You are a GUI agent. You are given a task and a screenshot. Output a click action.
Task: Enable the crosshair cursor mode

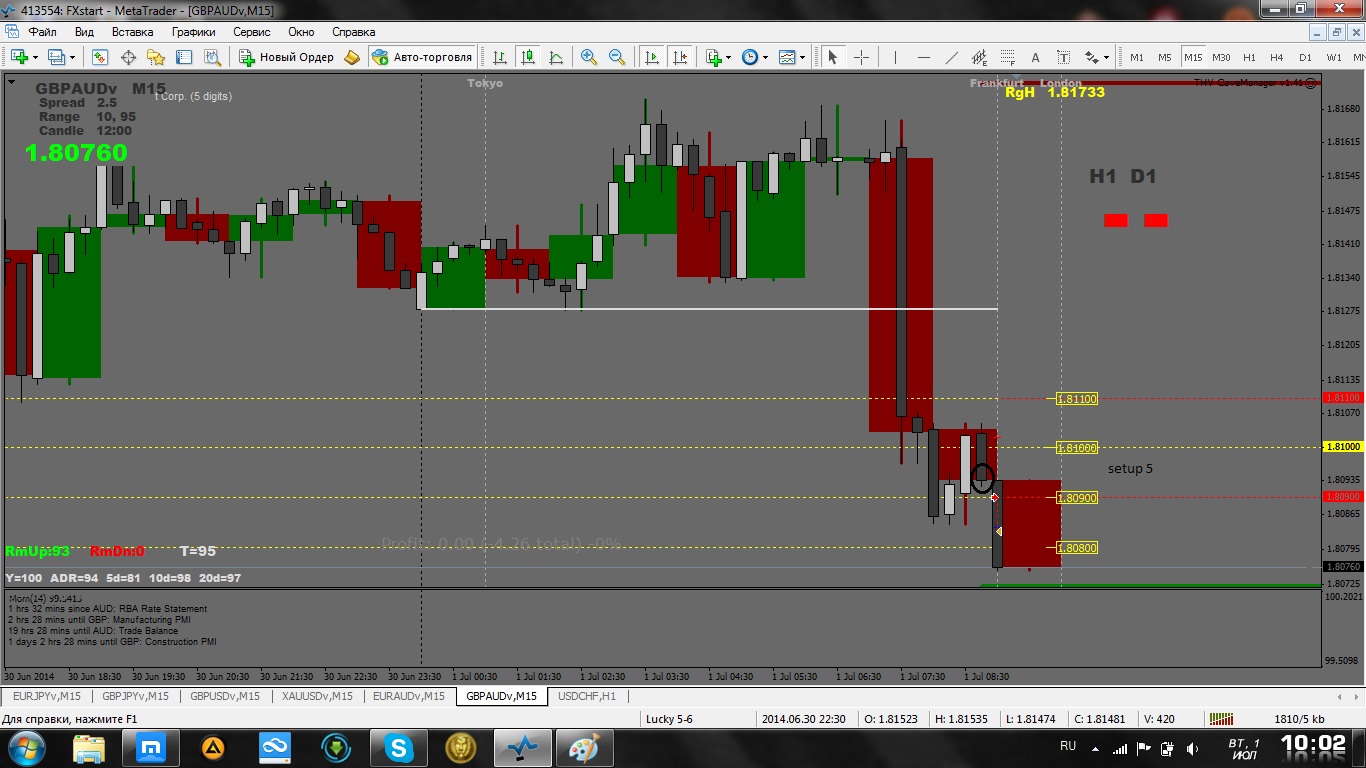pos(860,57)
